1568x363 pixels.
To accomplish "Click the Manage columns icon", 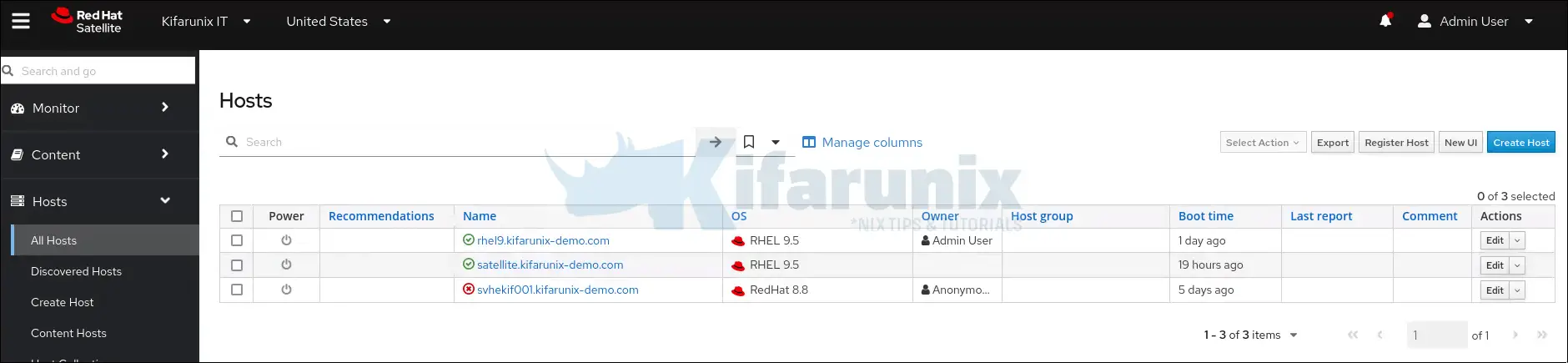I will tap(809, 143).
